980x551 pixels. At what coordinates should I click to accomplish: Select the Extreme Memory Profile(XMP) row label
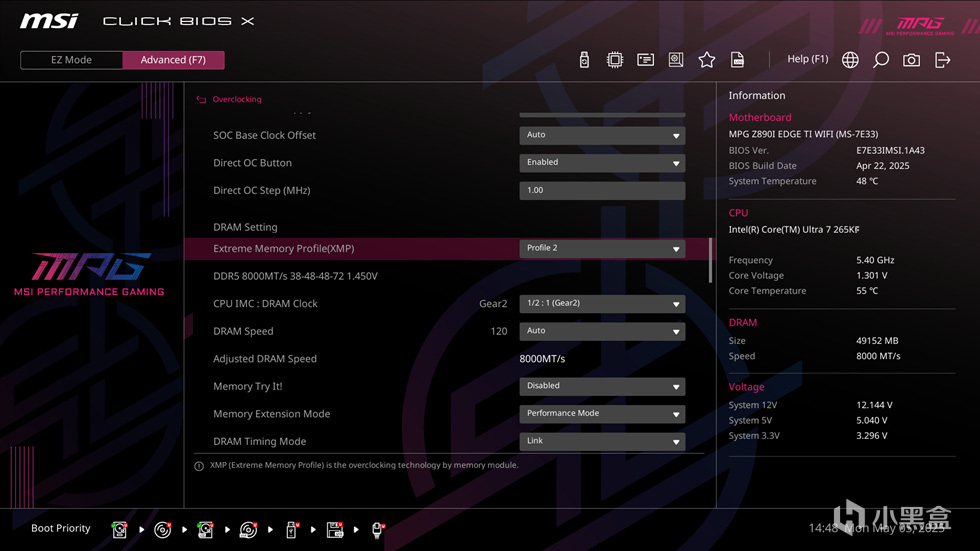point(284,249)
